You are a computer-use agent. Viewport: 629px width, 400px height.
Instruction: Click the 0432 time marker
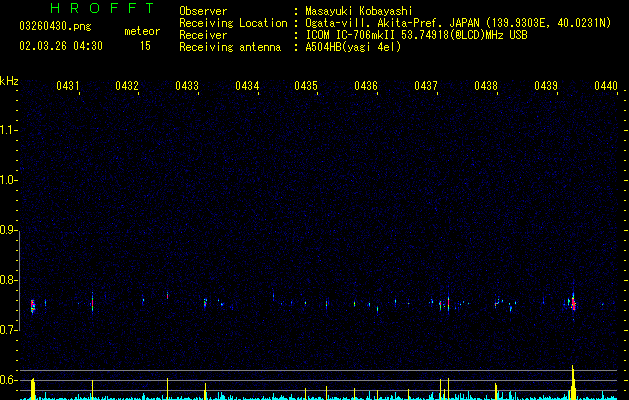(127, 86)
